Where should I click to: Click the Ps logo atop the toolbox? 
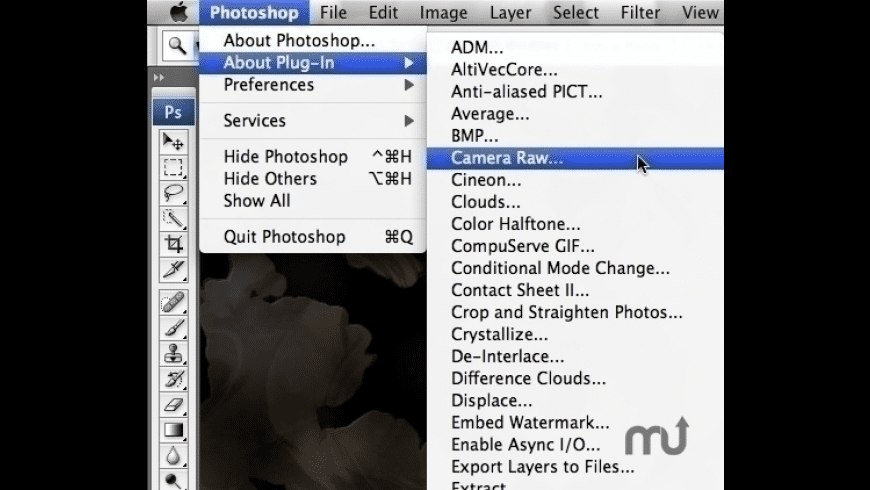pos(173,111)
